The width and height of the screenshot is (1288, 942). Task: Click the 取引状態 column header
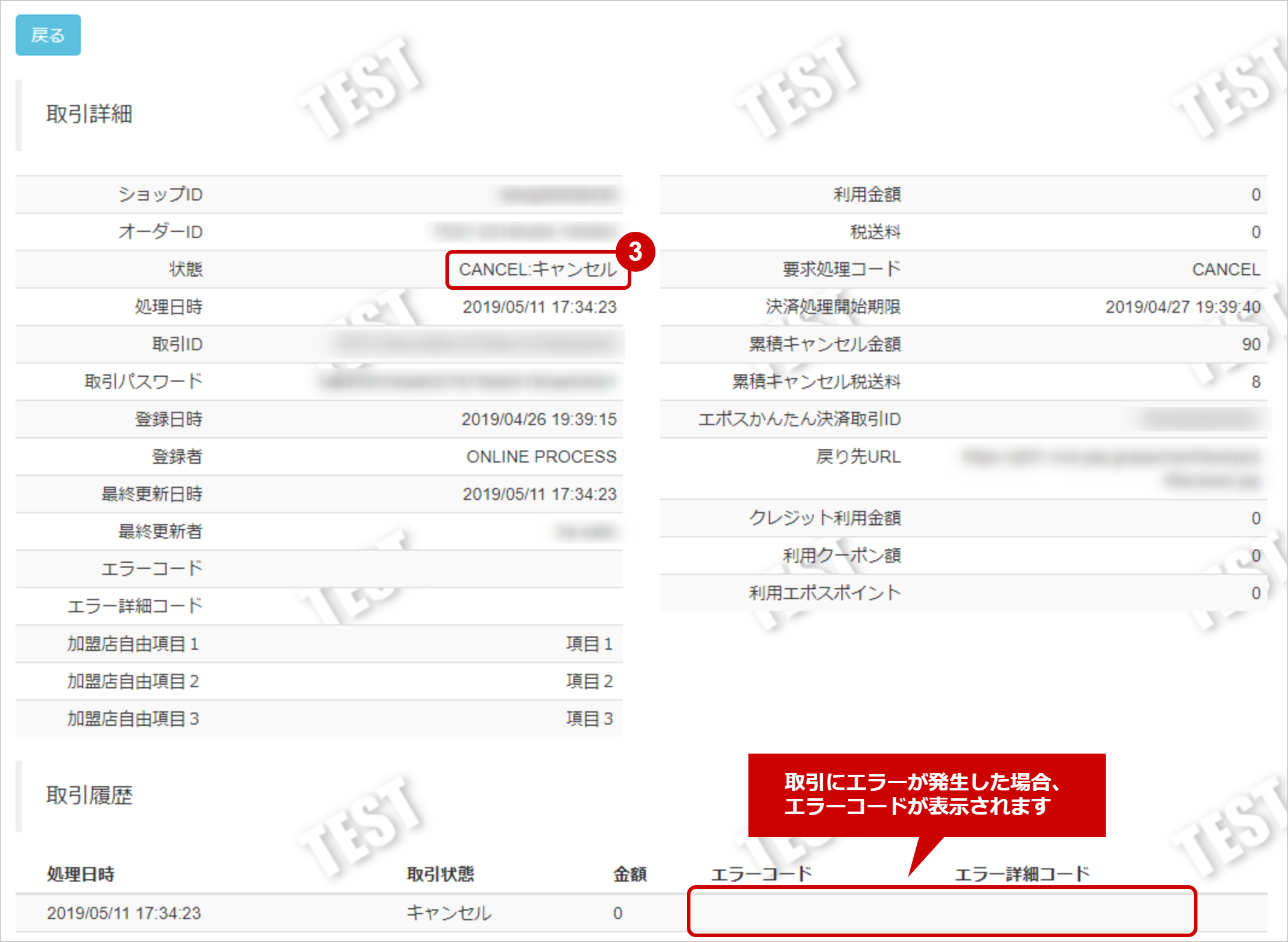441,874
